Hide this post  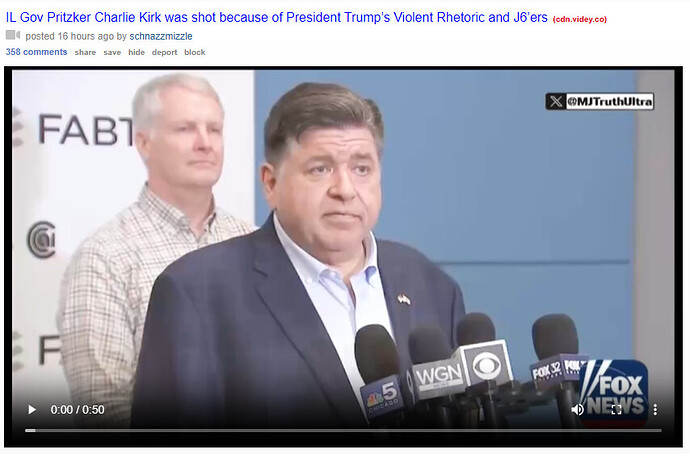(136, 52)
